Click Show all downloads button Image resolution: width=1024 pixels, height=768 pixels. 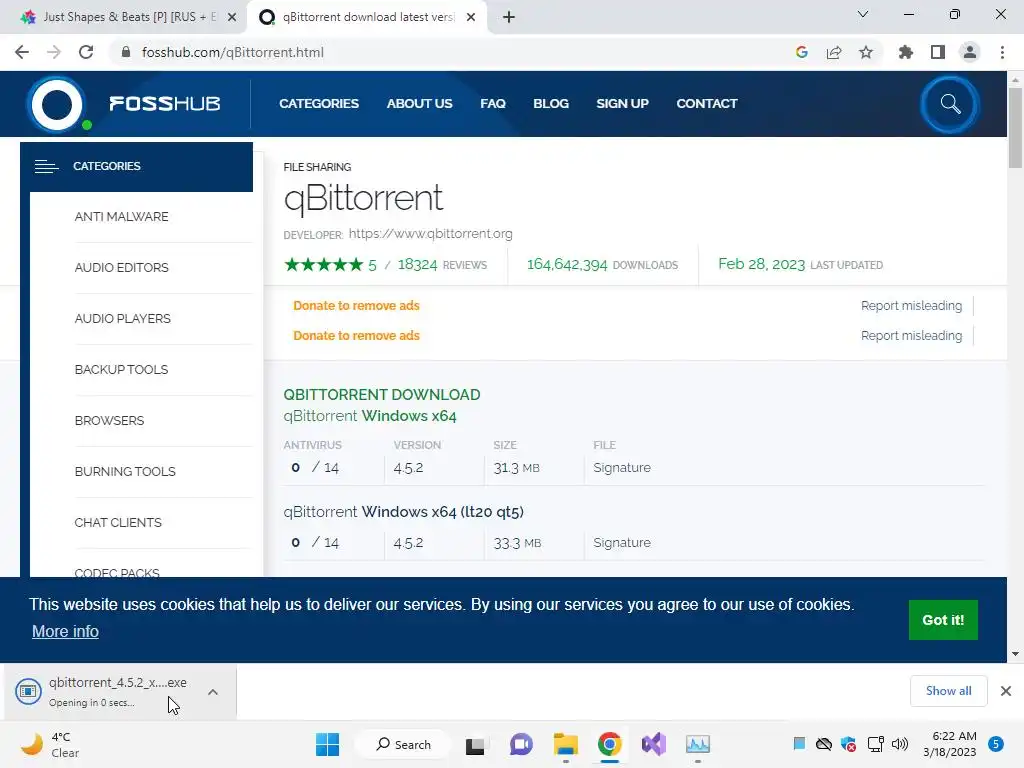tap(948, 691)
